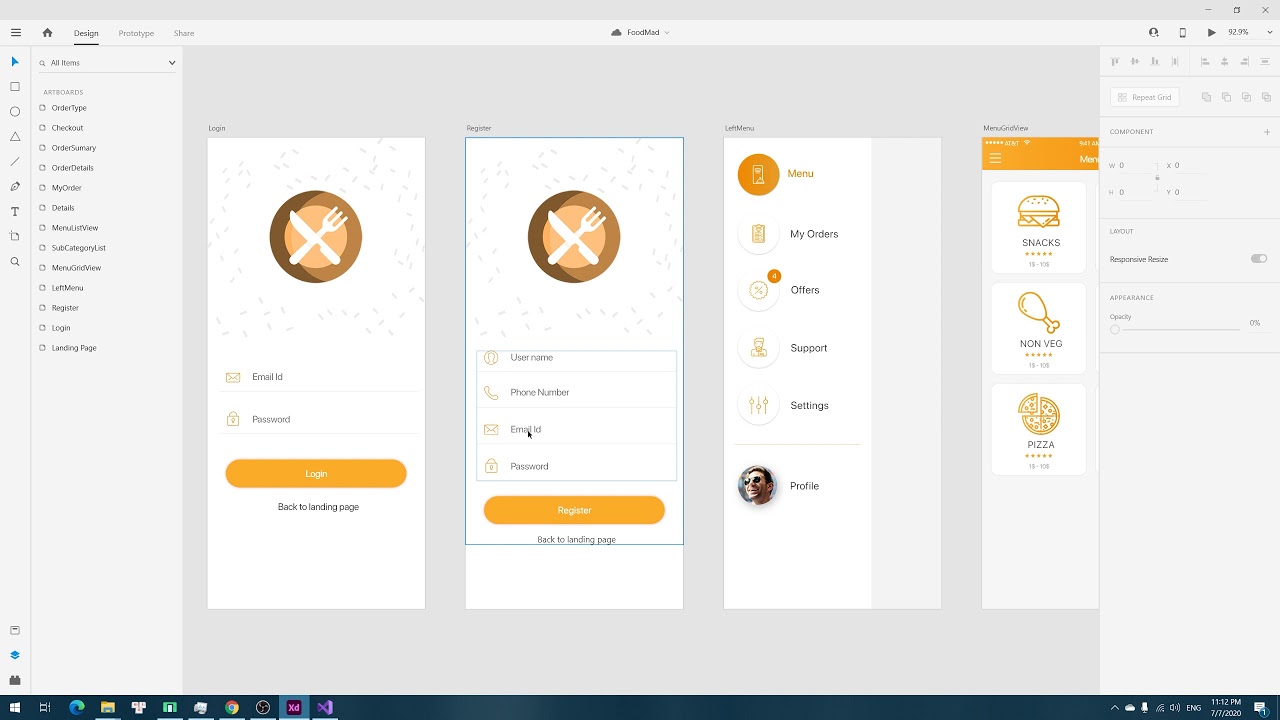Select the Ellipse tool
This screenshot has height=720, width=1280.
click(x=15, y=112)
